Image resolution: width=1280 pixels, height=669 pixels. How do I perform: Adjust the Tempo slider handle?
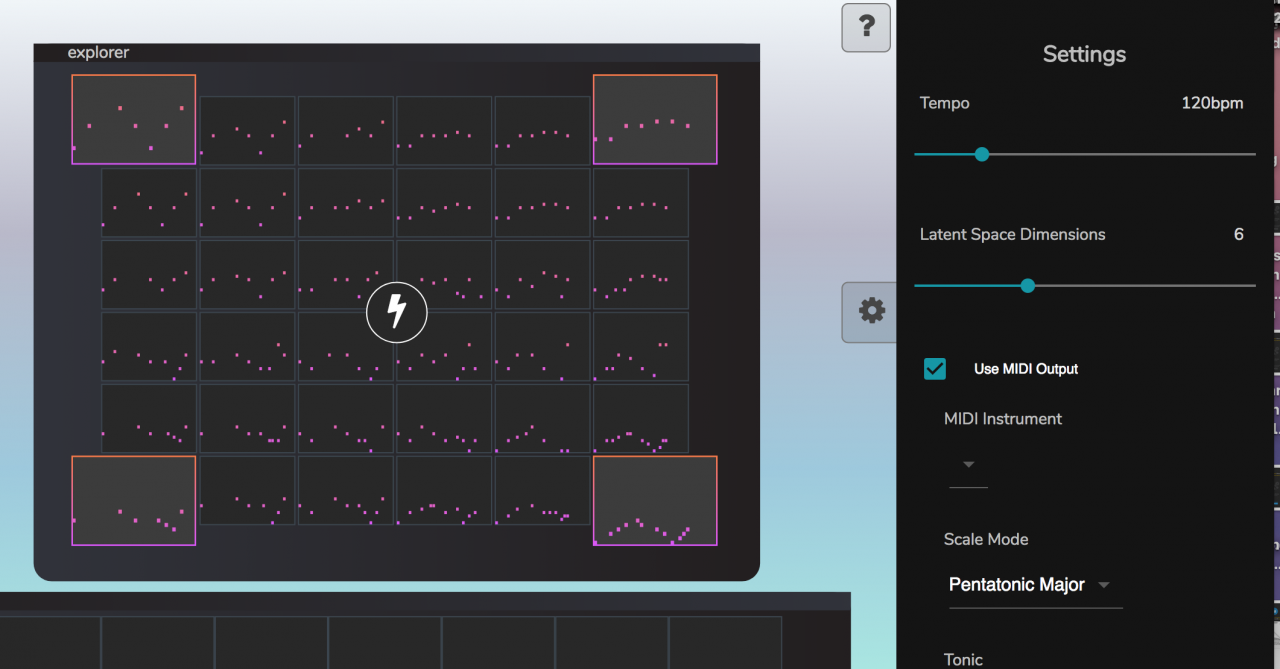pyautogui.click(x=982, y=154)
